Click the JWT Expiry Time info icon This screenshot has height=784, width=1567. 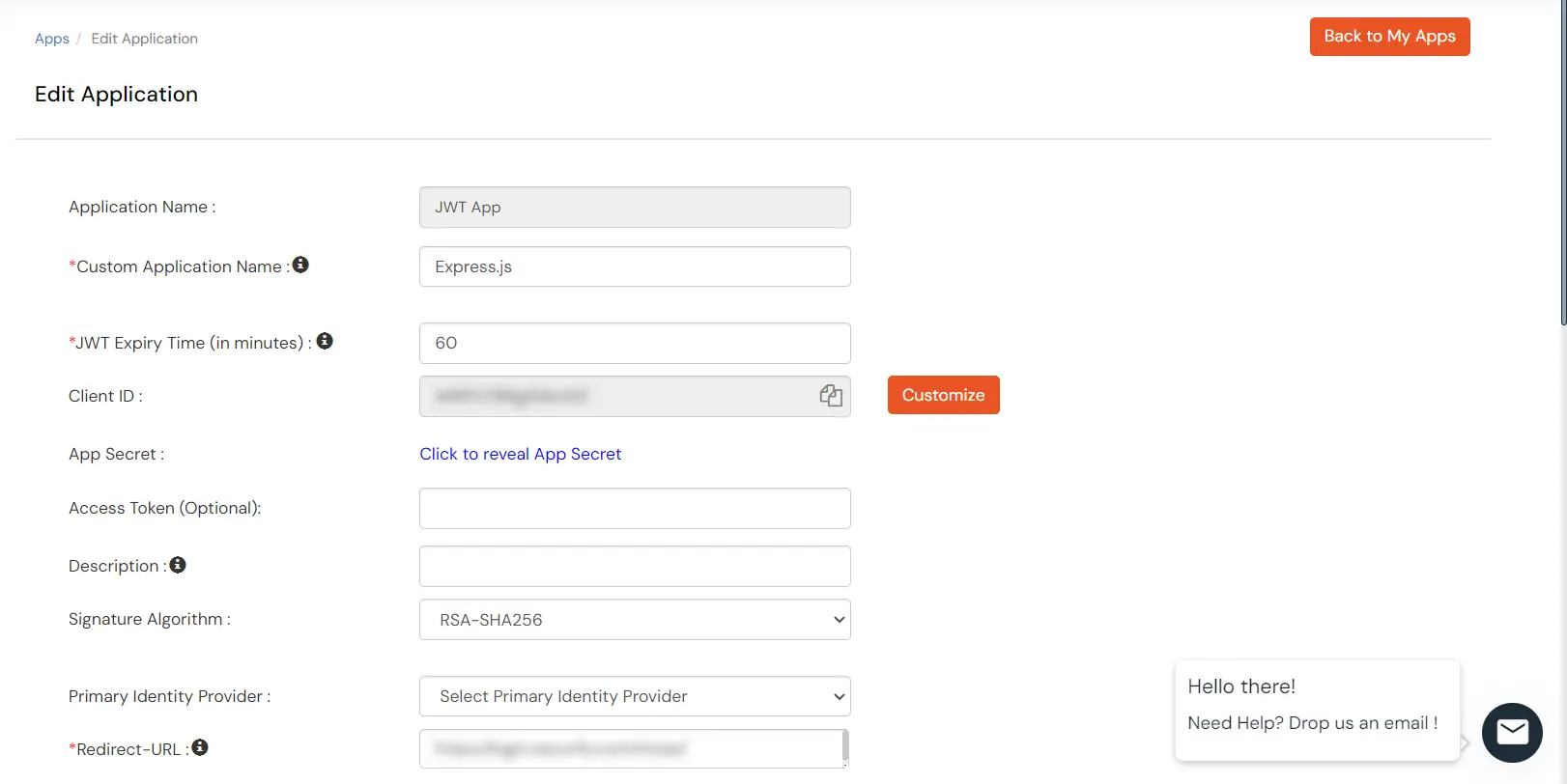(325, 341)
